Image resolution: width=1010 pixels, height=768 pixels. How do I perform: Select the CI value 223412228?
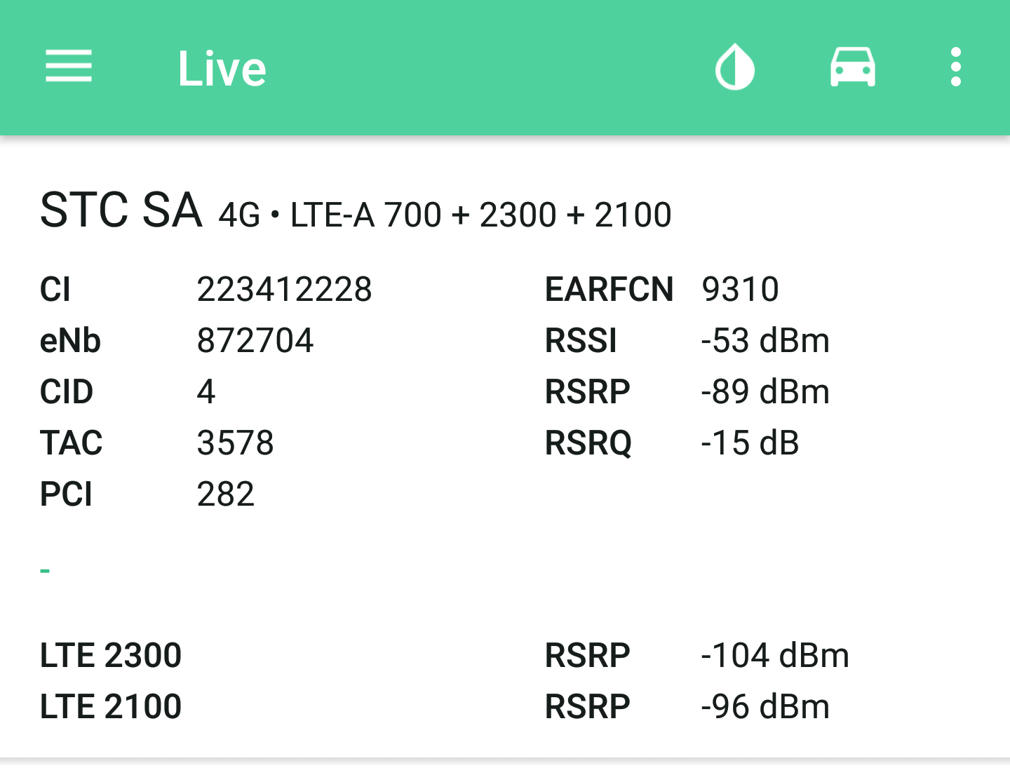click(284, 289)
